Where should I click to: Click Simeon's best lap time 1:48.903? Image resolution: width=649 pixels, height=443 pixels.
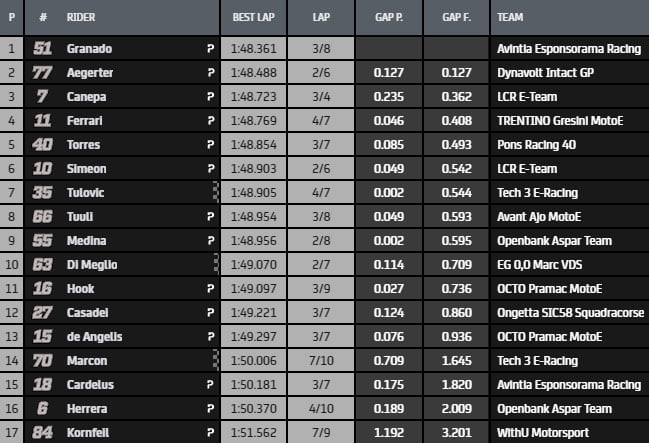[x=253, y=168]
